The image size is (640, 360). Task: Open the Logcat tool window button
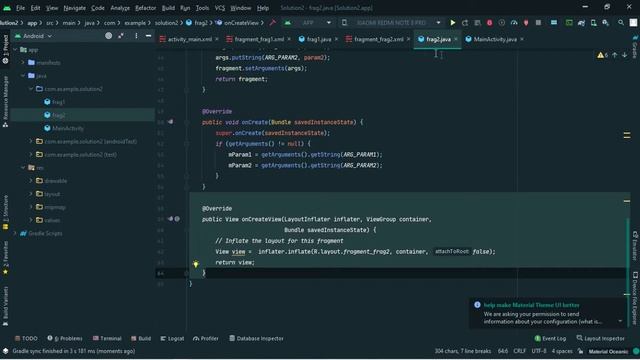tap(172, 338)
